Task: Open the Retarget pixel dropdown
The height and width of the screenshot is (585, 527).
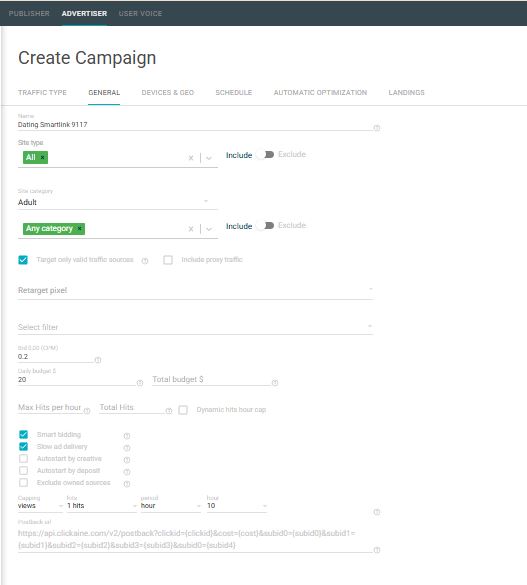Action: click(x=195, y=290)
